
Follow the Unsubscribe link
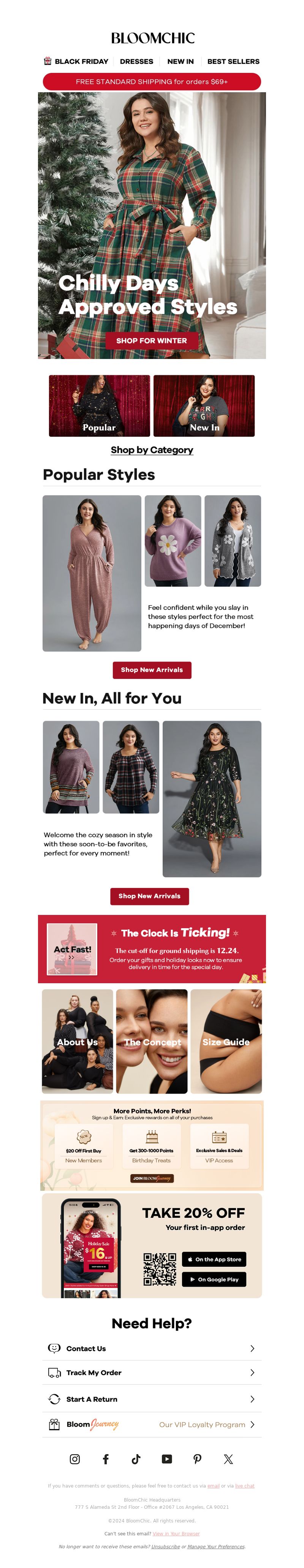pyautogui.click(x=165, y=1547)
